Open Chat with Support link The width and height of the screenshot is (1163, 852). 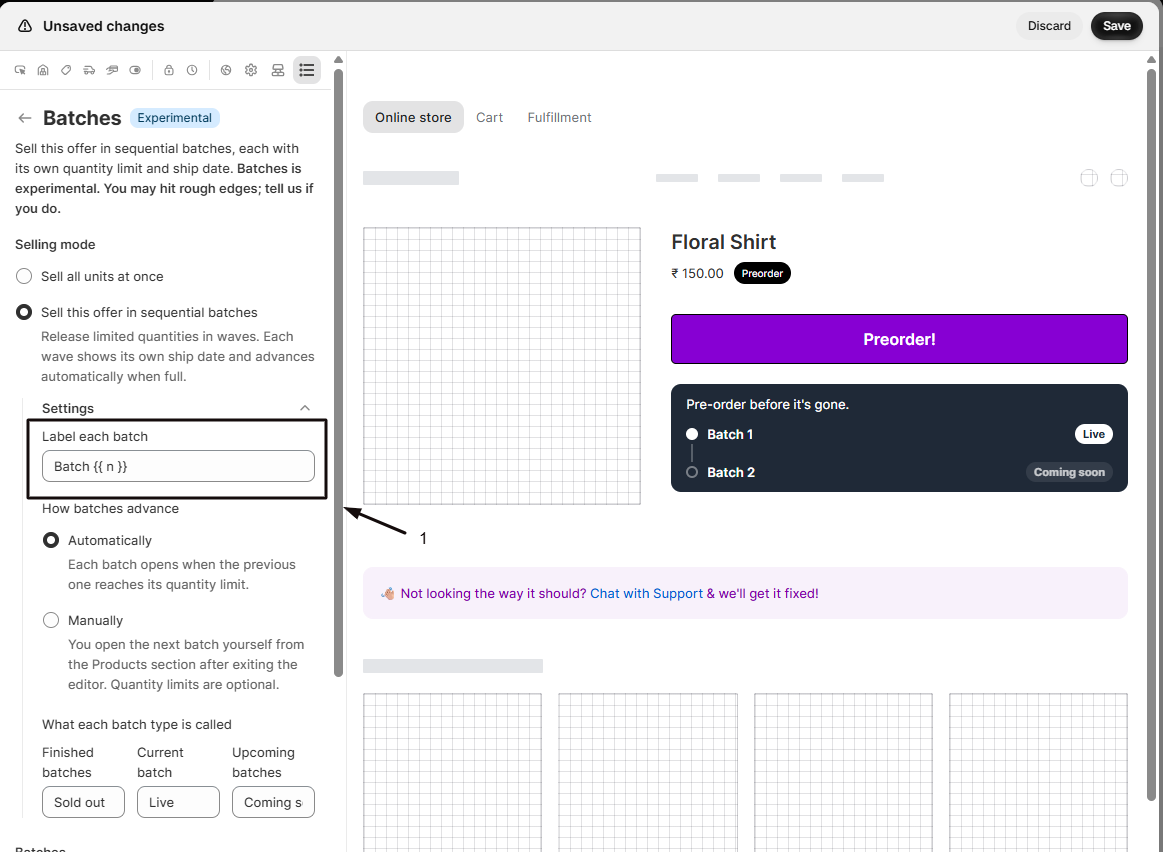(x=646, y=593)
